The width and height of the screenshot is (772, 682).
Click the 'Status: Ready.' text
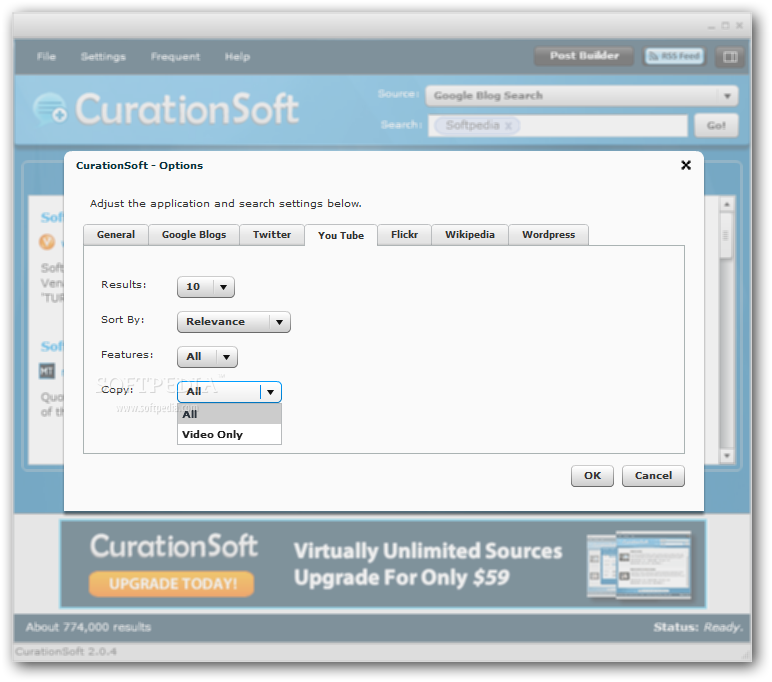click(x=698, y=627)
